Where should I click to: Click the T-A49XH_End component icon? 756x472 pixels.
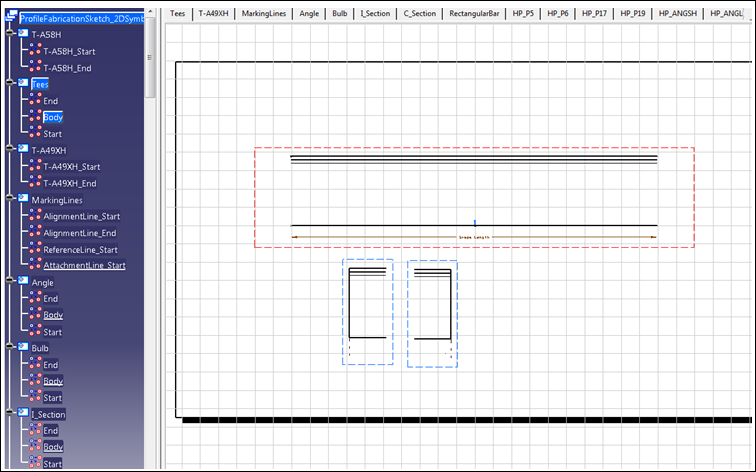click(35, 183)
